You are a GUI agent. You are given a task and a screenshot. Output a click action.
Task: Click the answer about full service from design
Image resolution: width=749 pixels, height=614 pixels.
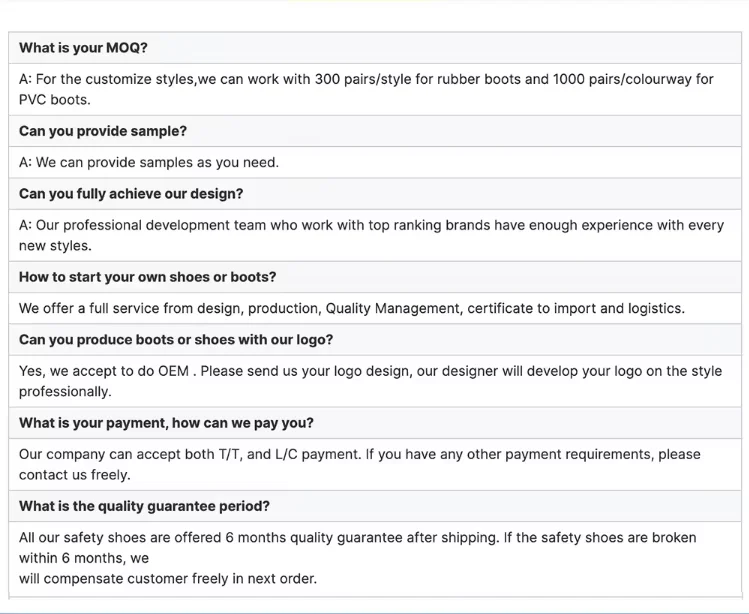(352, 308)
